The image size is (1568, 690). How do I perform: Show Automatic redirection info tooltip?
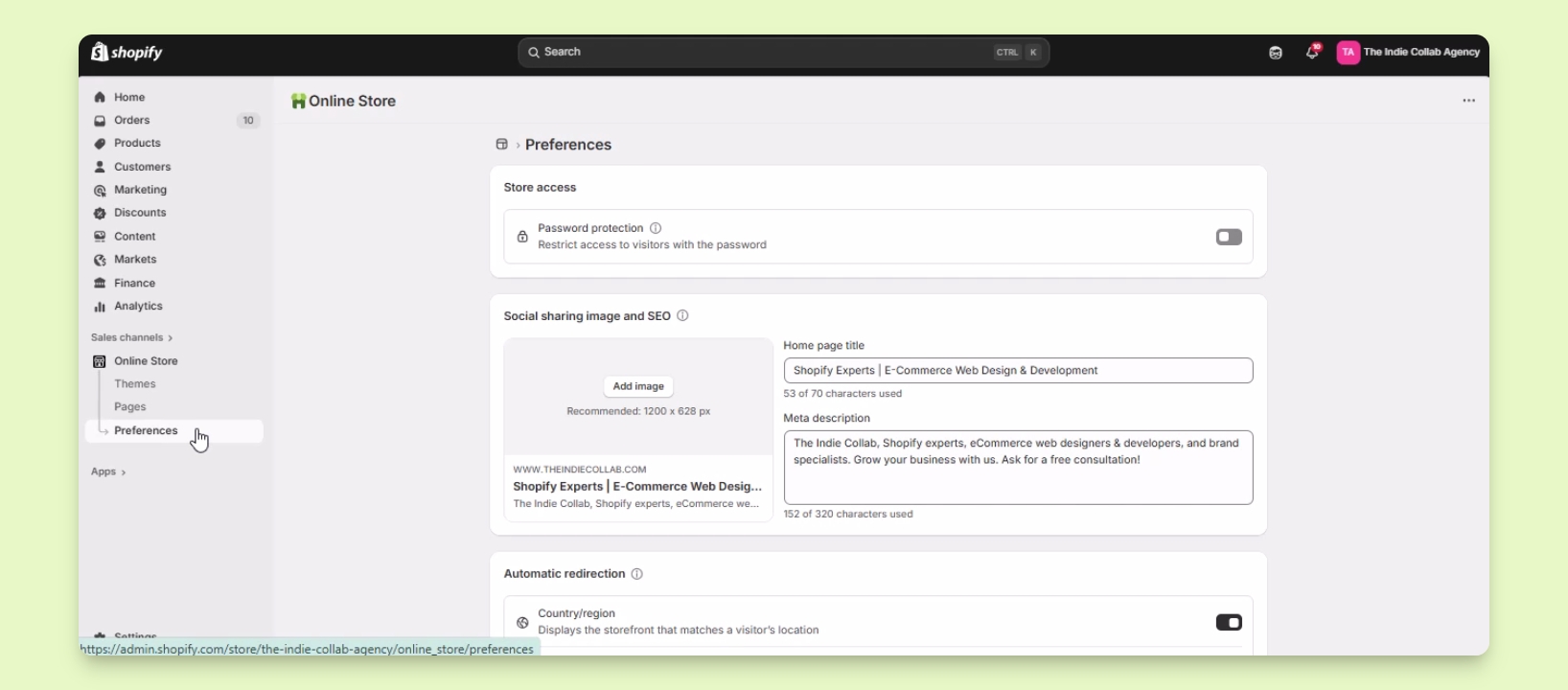pyautogui.click(x=637, y=574)
